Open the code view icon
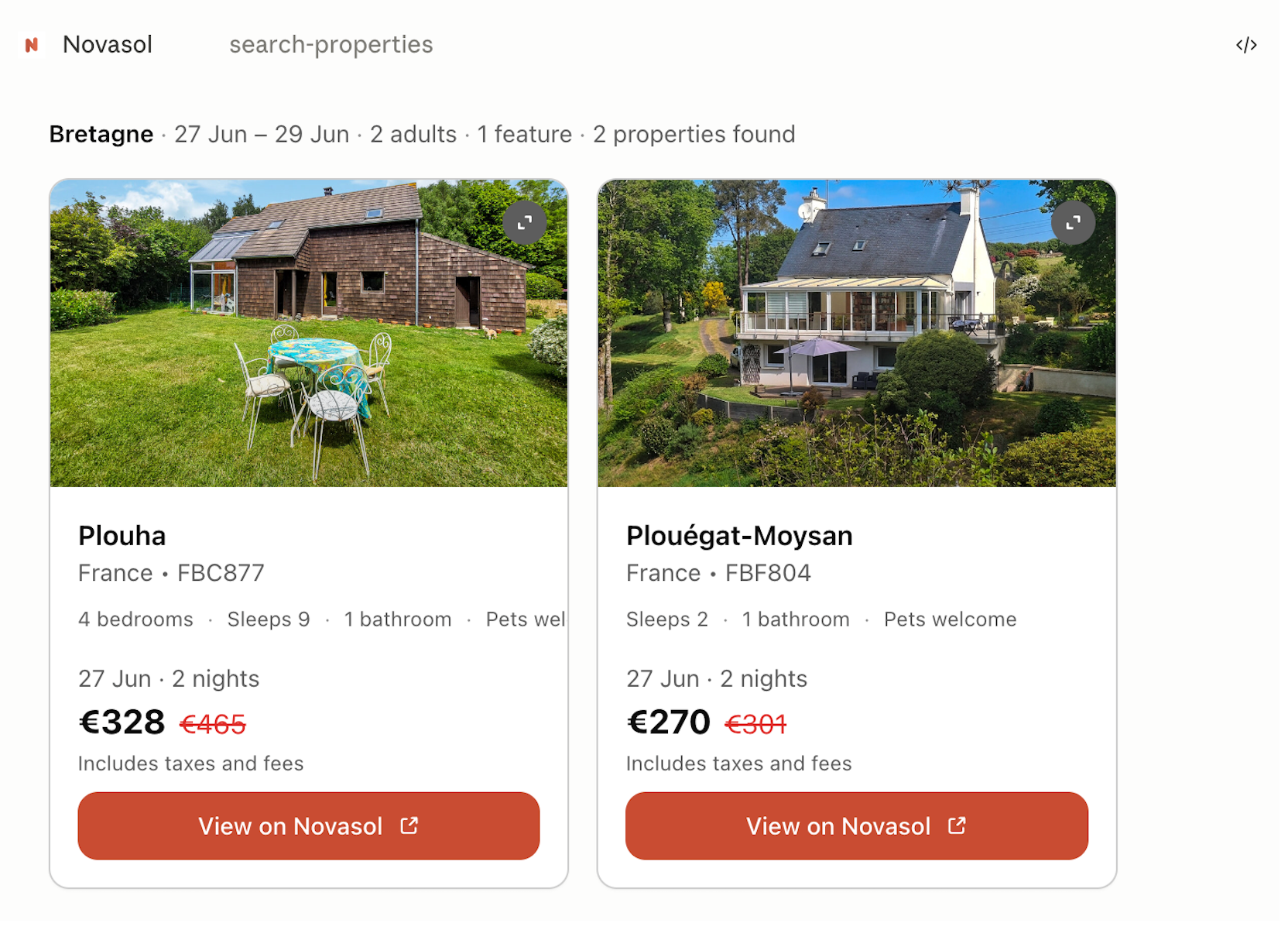Viewport: 1288px width, 930px height. [x=1246, y=45]
